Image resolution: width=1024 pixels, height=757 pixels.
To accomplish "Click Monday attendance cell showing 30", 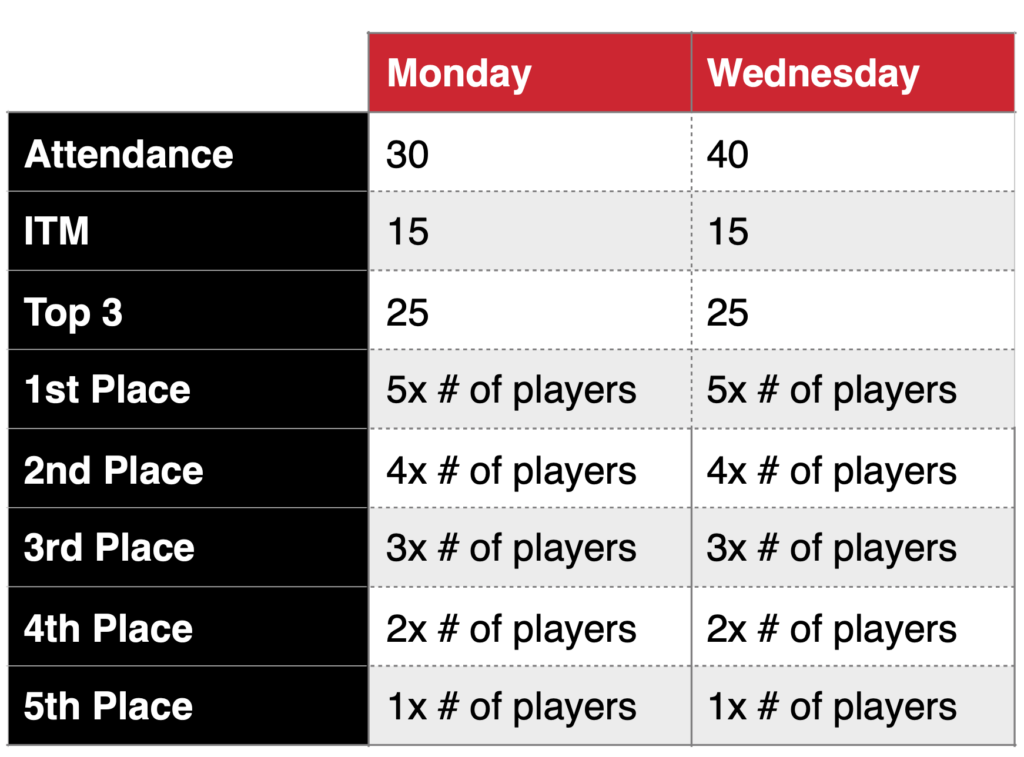I will coord(530,152).
